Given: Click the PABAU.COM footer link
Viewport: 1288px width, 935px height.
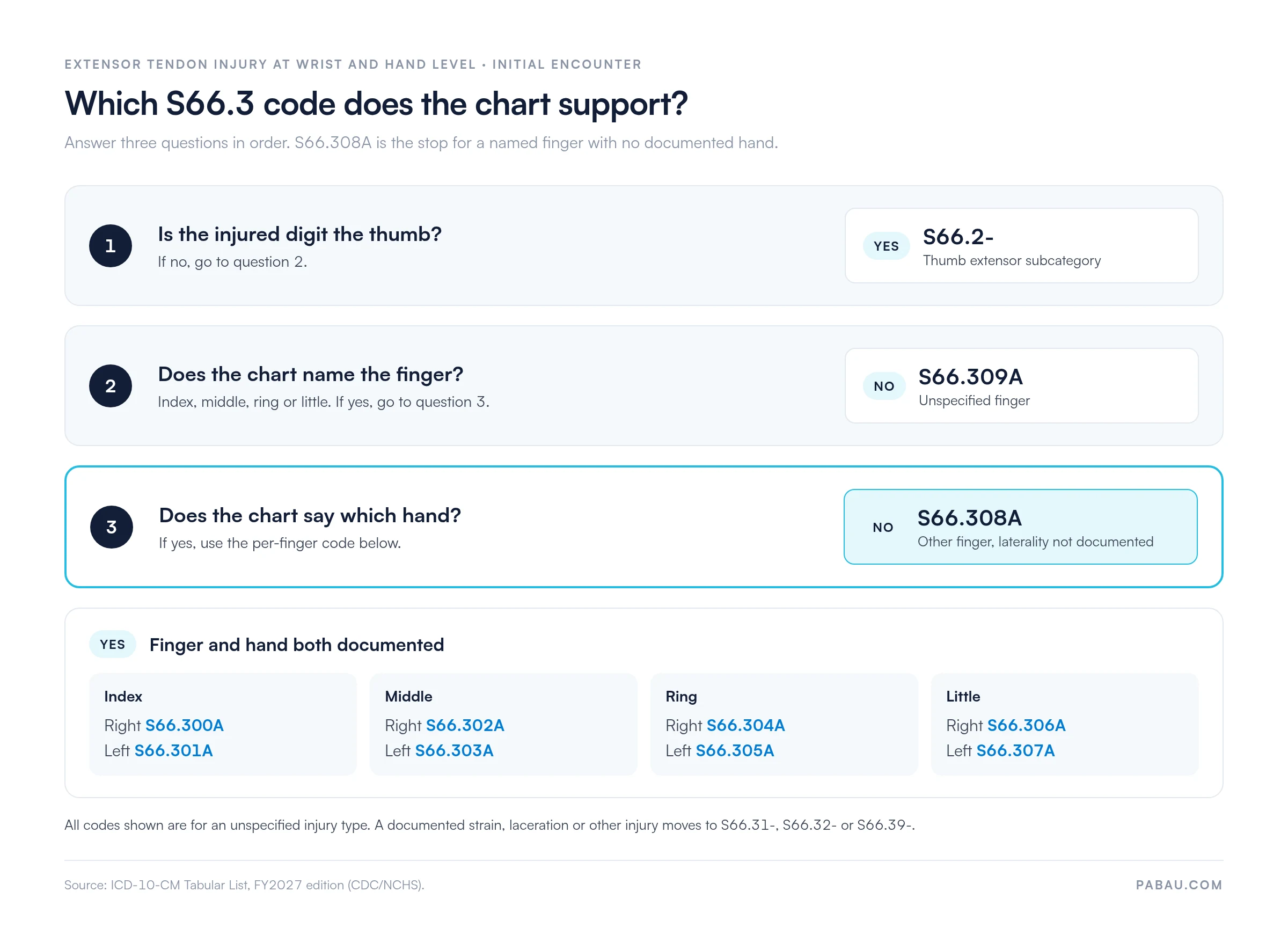Looking at the screenshot, I should tap(1179, 885).
